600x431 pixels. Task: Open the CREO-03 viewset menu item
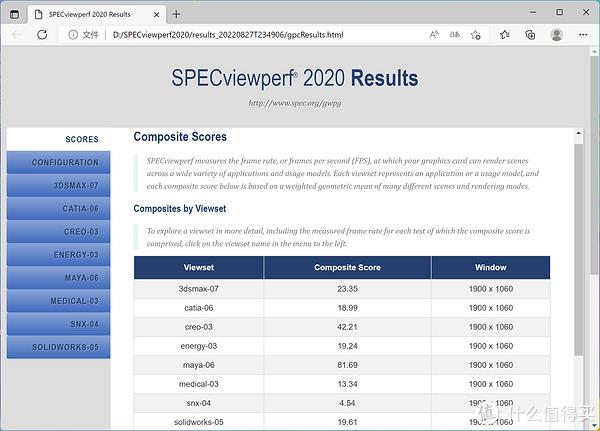coord(59,232)
